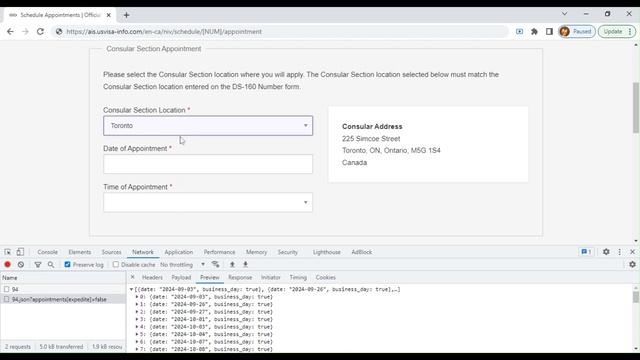Open the Lighthouse tab
This screenshot has height=360, width=640.
click(x=327, y=252)
